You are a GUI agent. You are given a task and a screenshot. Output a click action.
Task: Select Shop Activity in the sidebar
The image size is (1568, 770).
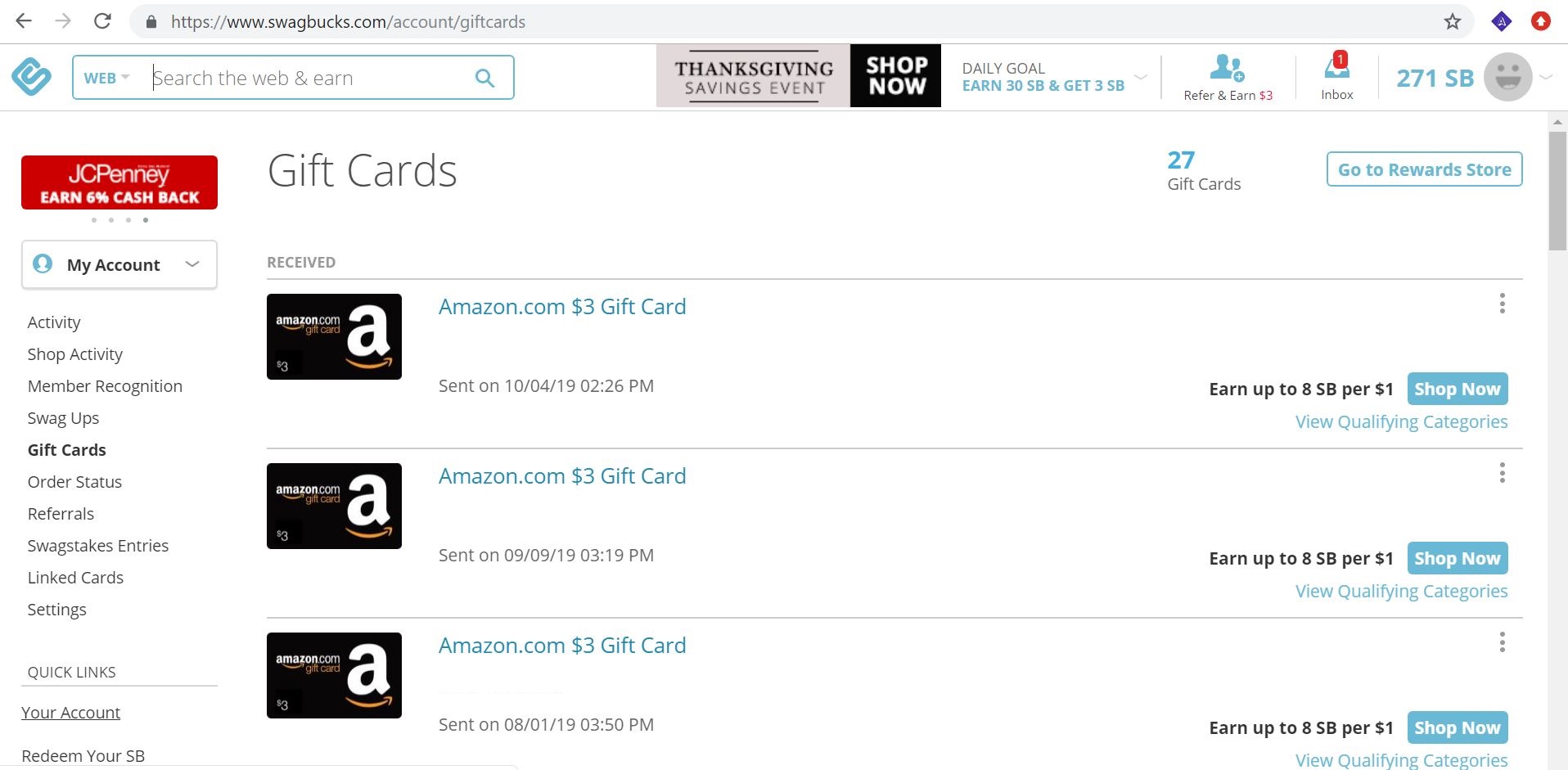coord(74,354)
